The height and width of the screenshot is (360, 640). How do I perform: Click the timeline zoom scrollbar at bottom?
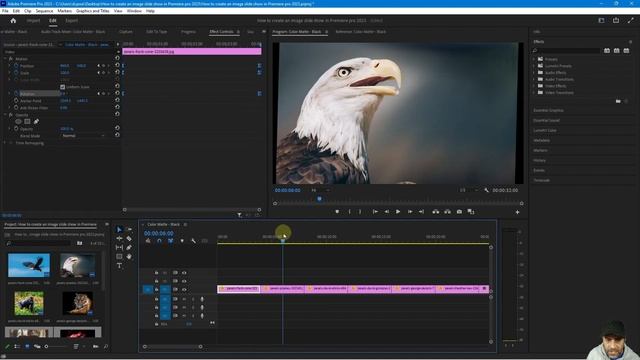pos(172,347)
